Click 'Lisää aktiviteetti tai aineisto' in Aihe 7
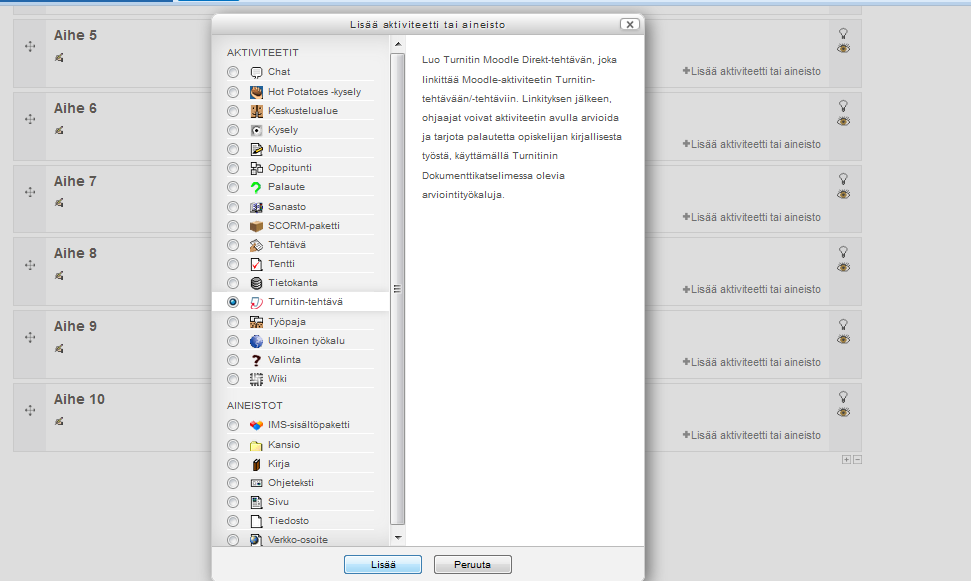Viewport: 971px width, 581px height. [752, 217]
